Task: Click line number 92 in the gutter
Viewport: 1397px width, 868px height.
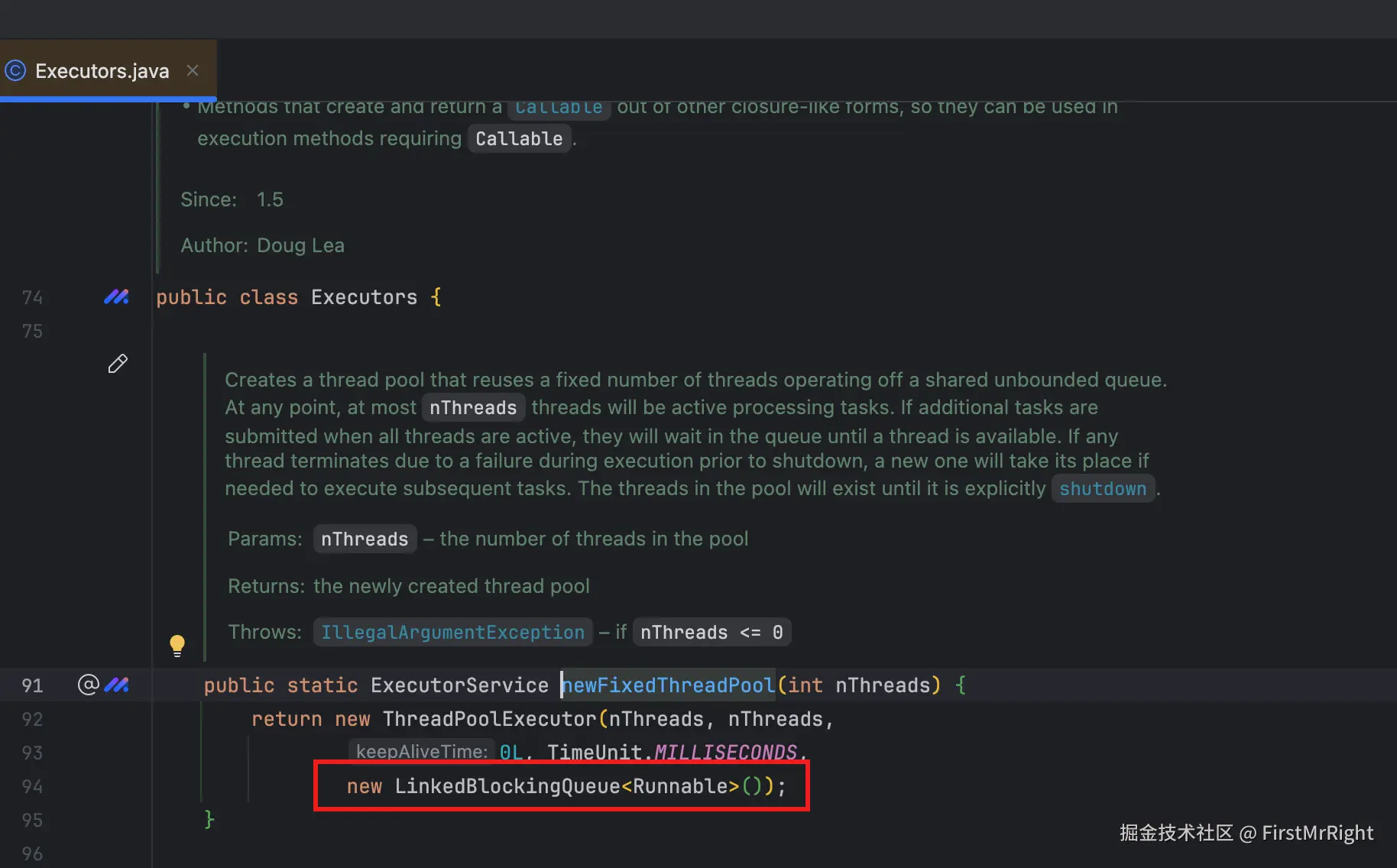Action: (32, 719)
